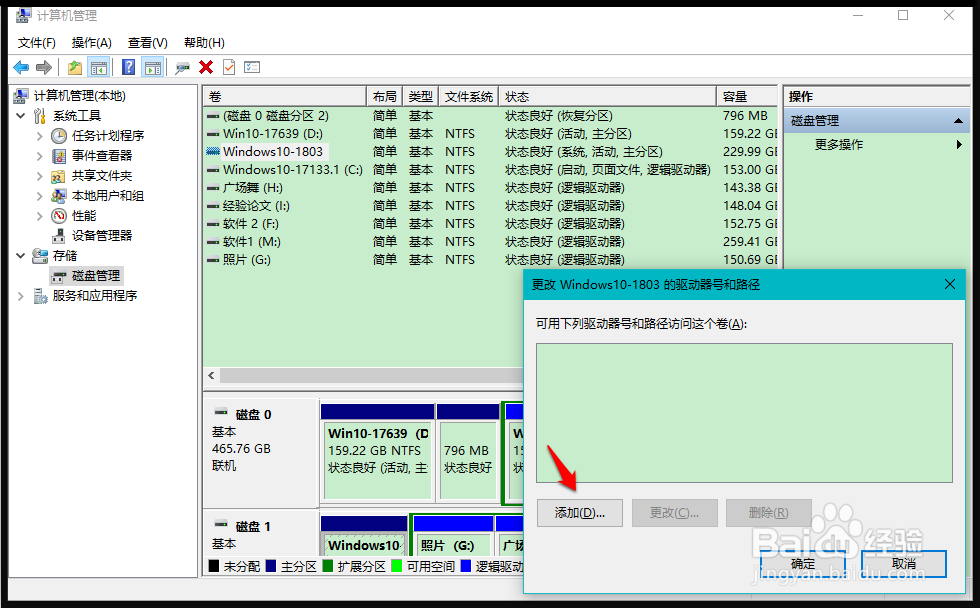Expand the 任务计划程序 node arrow
This screenshot has width=980, height=608.
(x=39, y=136)
